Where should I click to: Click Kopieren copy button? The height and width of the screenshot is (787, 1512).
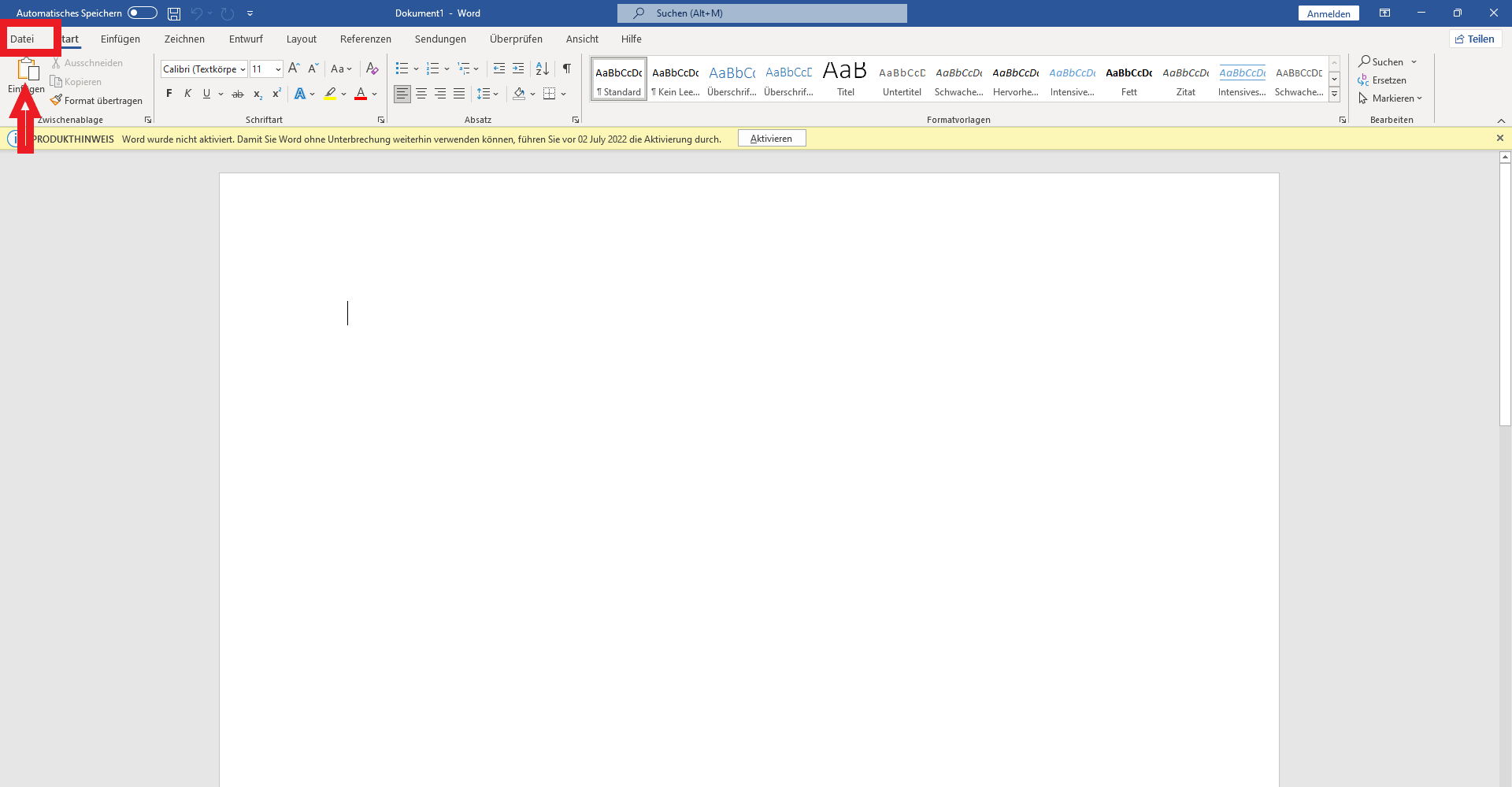[x=76, y=82]
